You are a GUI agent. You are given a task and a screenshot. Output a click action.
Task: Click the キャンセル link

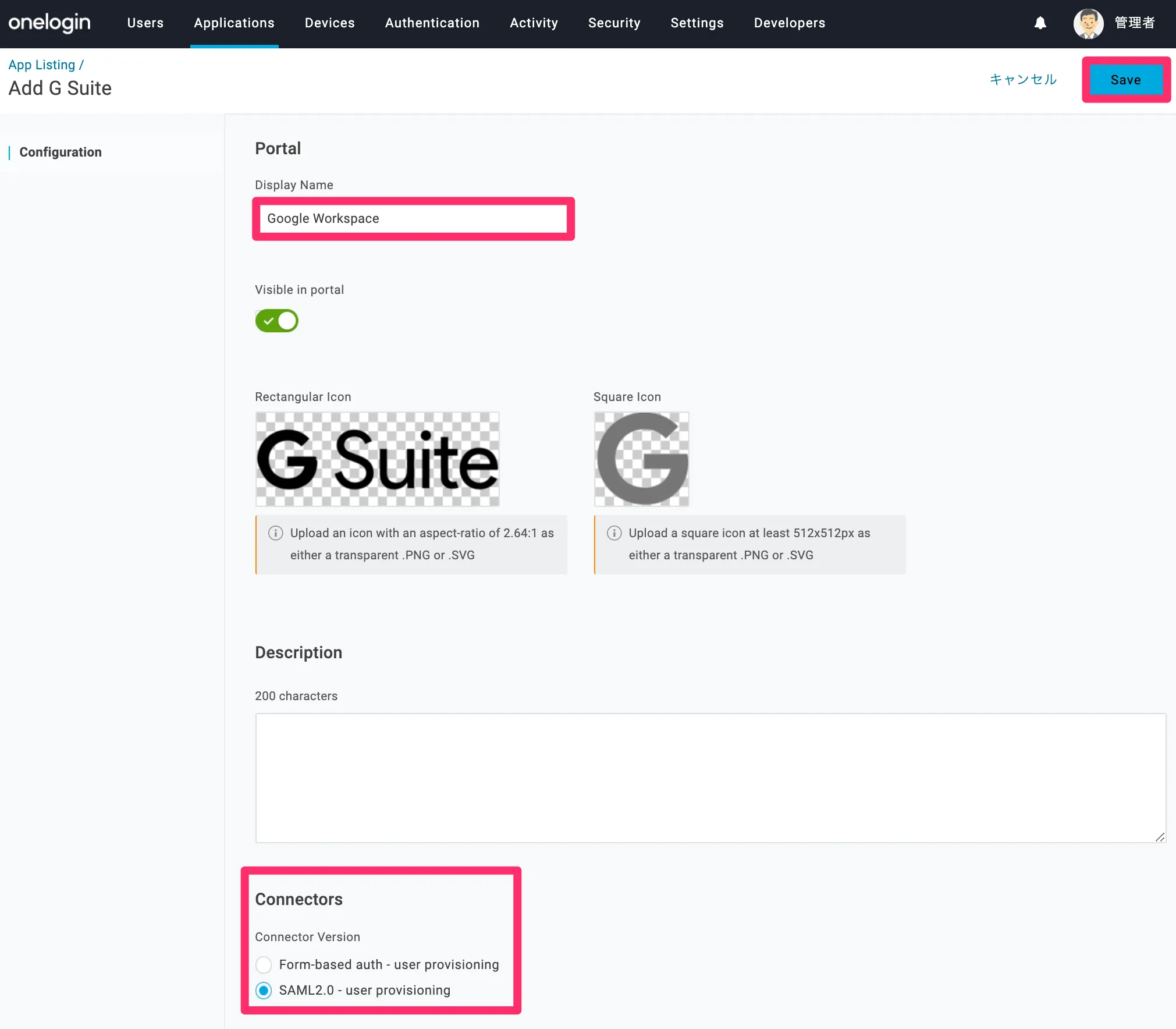pos(1023,79)
